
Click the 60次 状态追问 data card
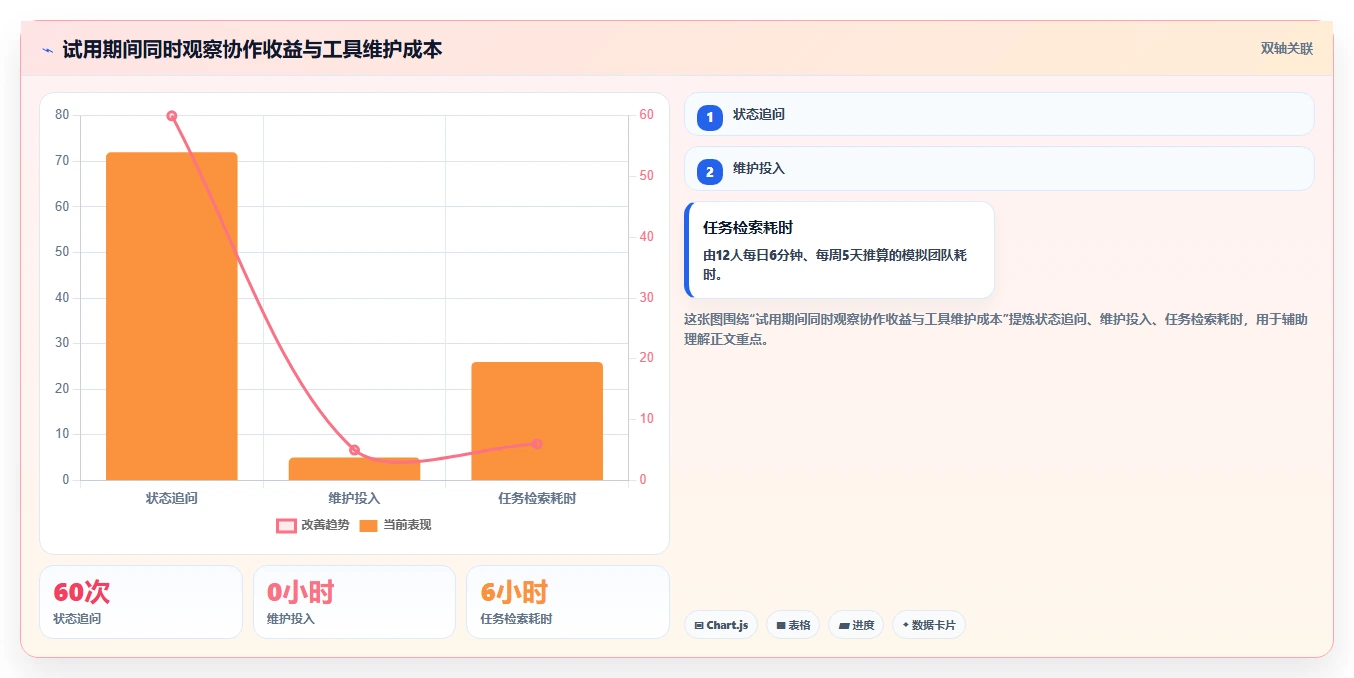[x=141, y=602]
